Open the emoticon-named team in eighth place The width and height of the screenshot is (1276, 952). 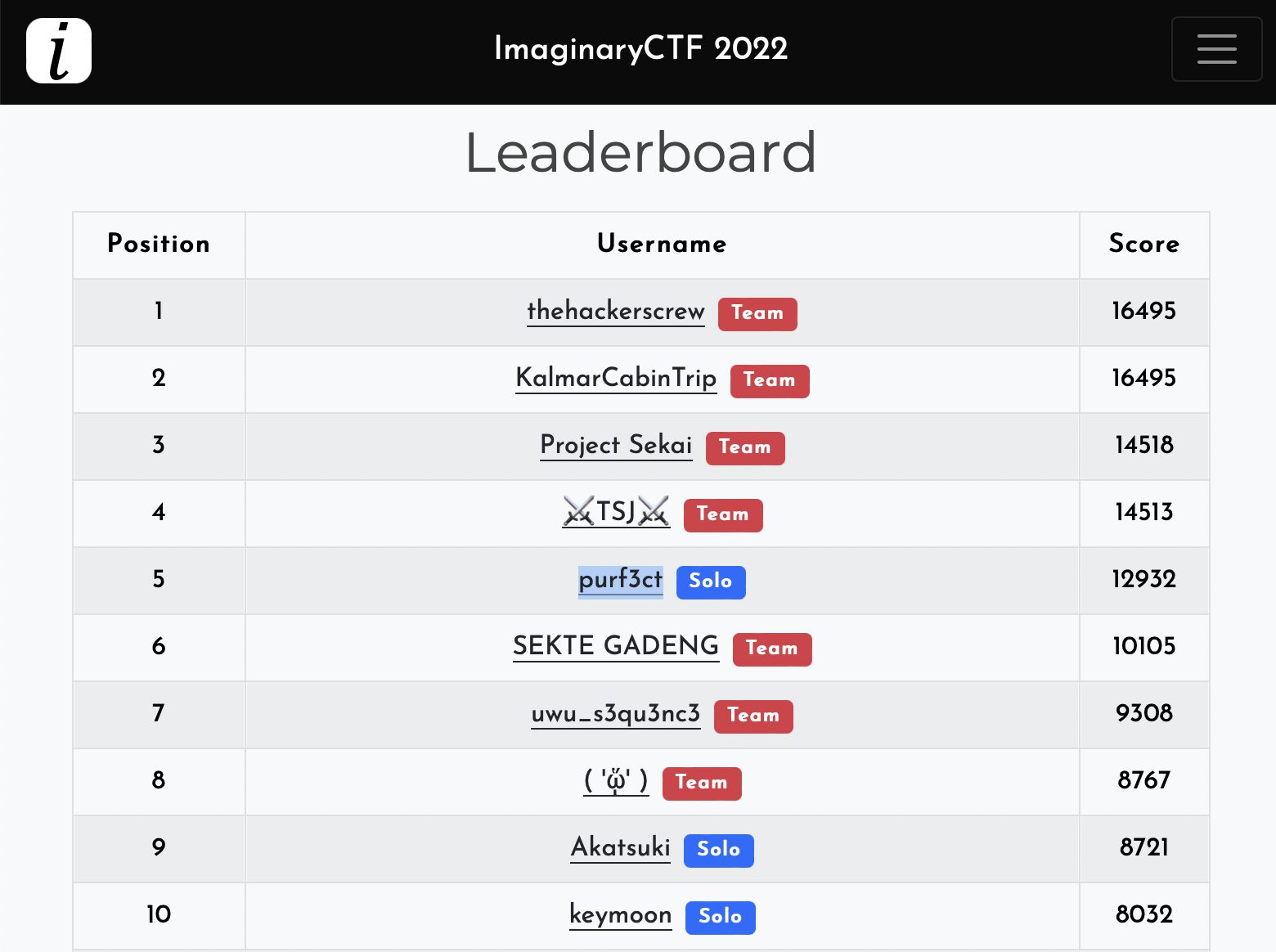click(x=616, y=781)
